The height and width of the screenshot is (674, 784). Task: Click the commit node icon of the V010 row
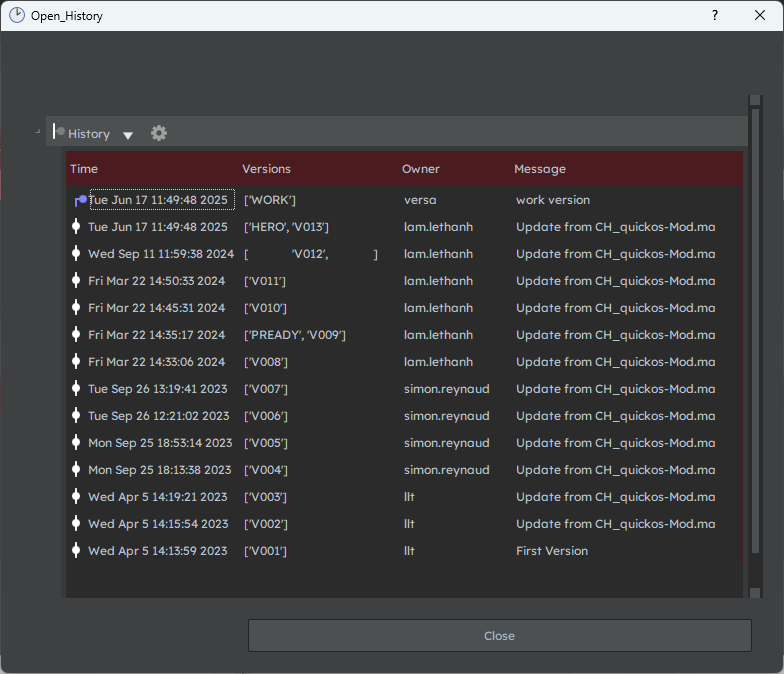pyautogui.click(x=76, y=308)
